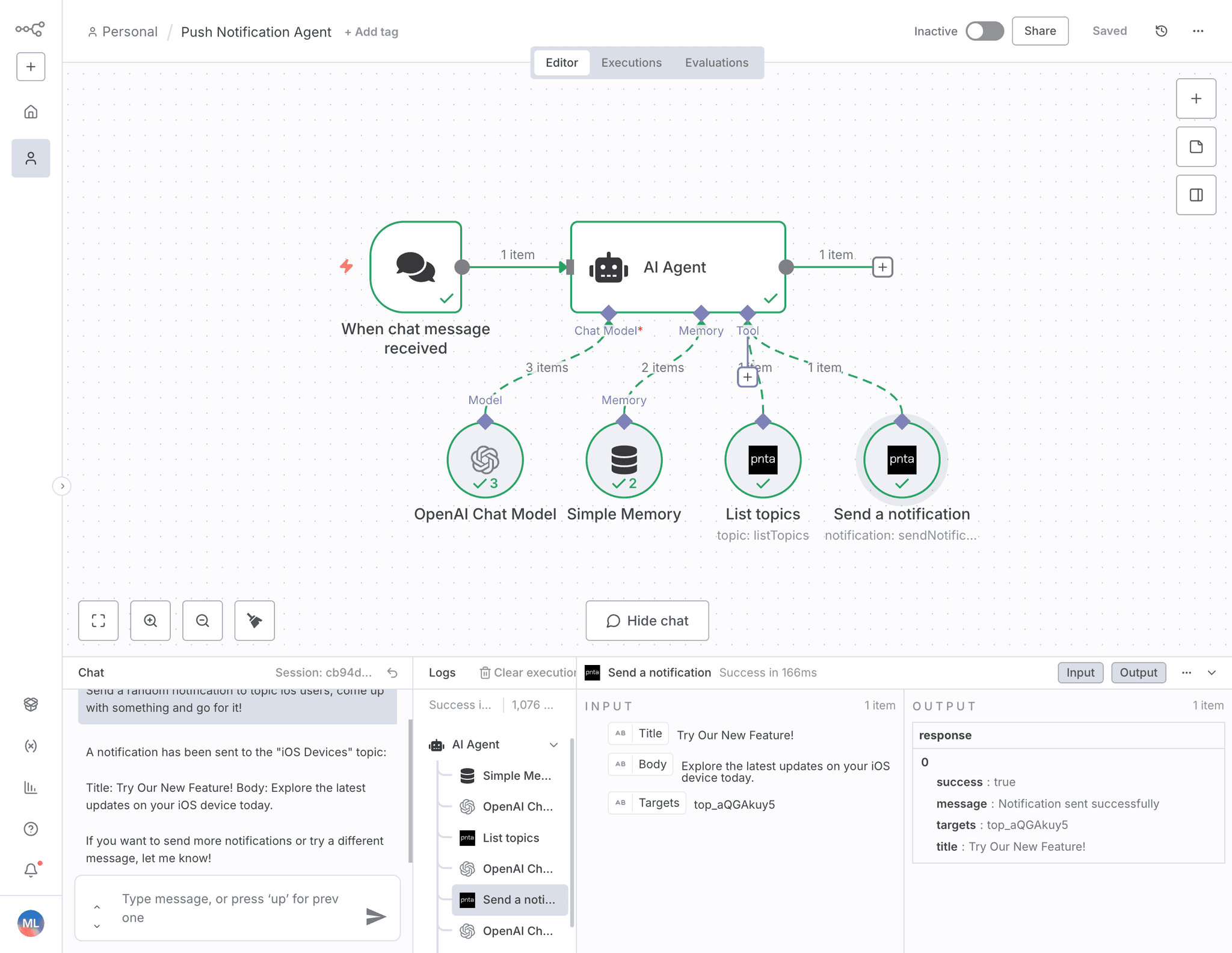The height and width of the screenshot is (953, 1232).
Task: Tidy up the workflow with the wand icon
Action: tap(254, 621)
